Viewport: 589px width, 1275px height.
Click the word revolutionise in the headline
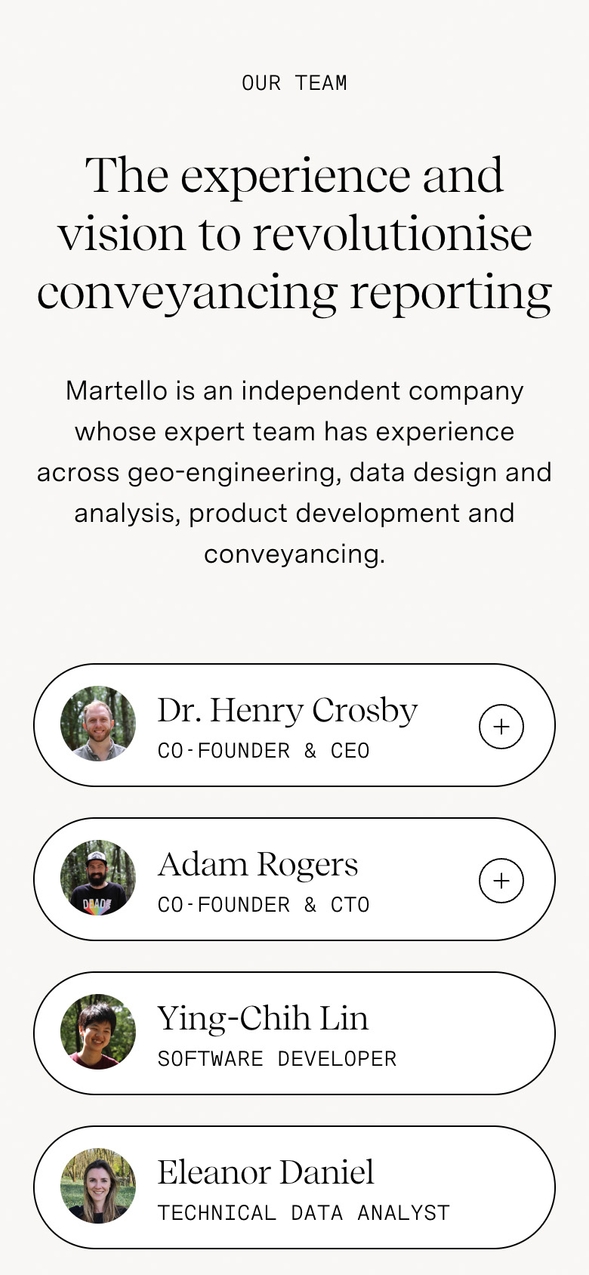pyautogui.click(x=392, y=234)
